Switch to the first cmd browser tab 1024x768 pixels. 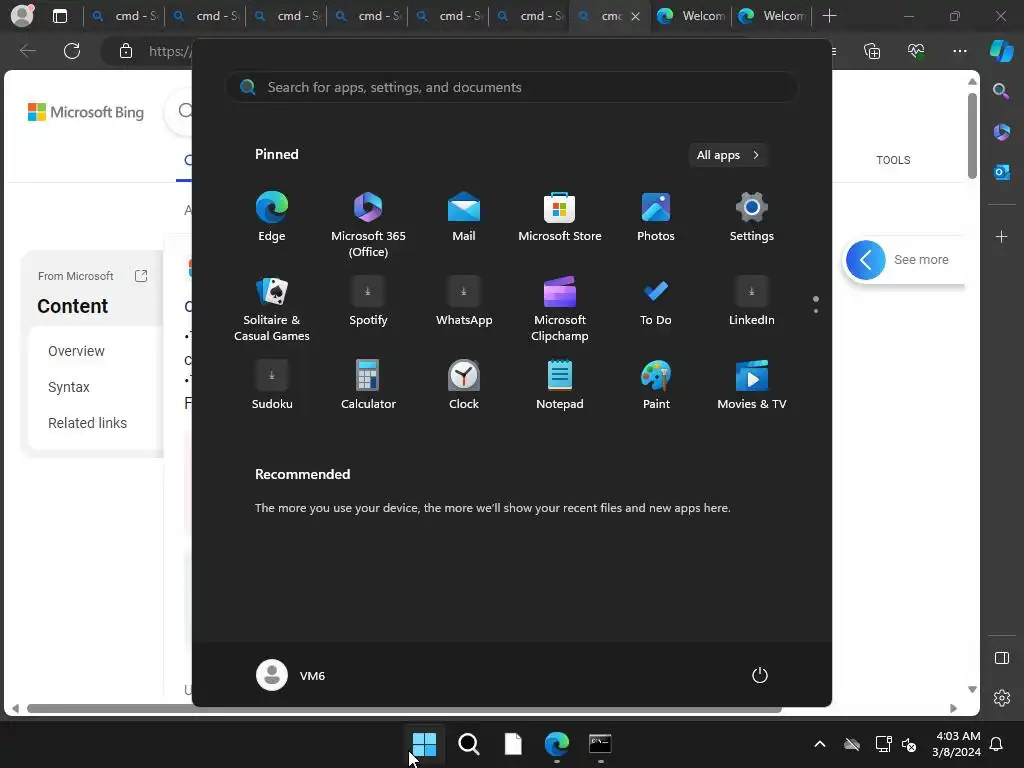tap(124, 16)
